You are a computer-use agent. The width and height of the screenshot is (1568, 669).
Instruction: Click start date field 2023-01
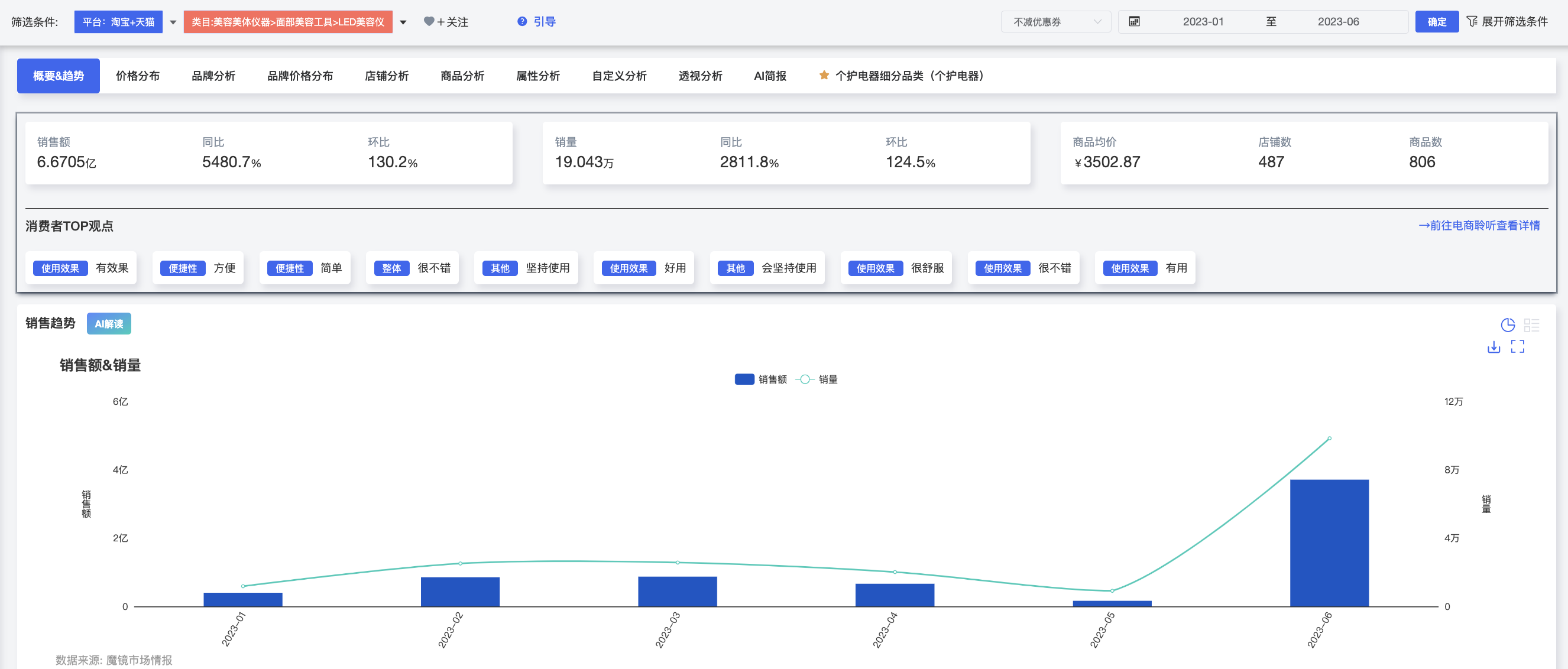1203,22
